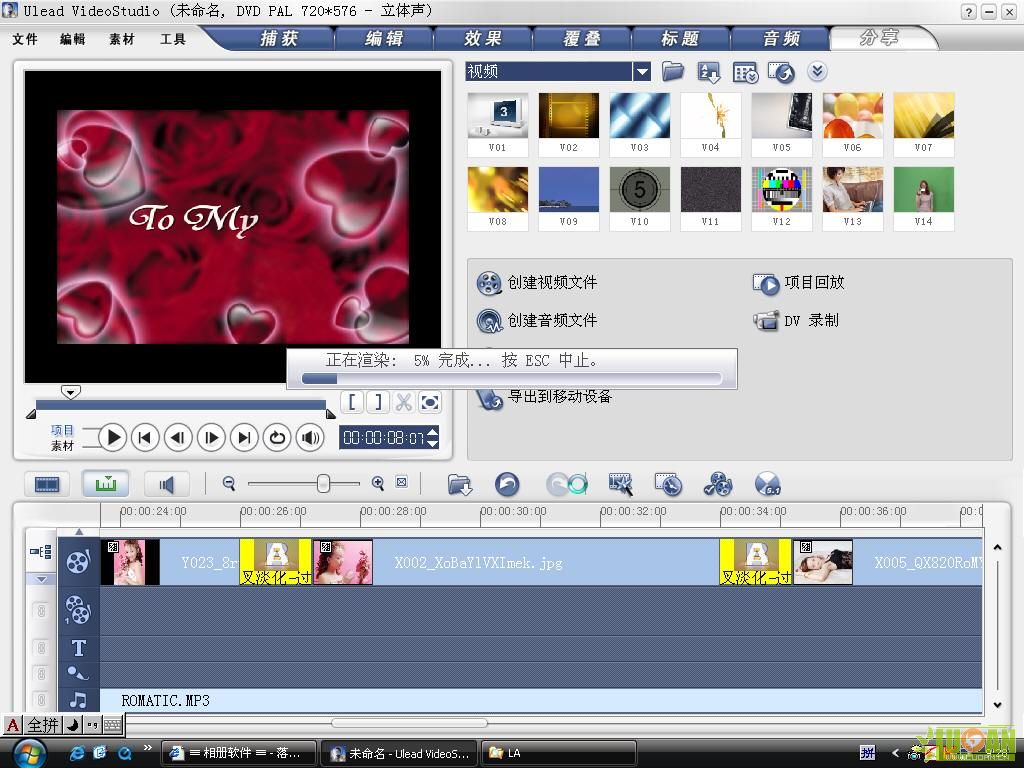This screenshot has width=1024, height=768.
Task: Open the 视频 library dropdown arrow
Action: click(x=642, y=71)
